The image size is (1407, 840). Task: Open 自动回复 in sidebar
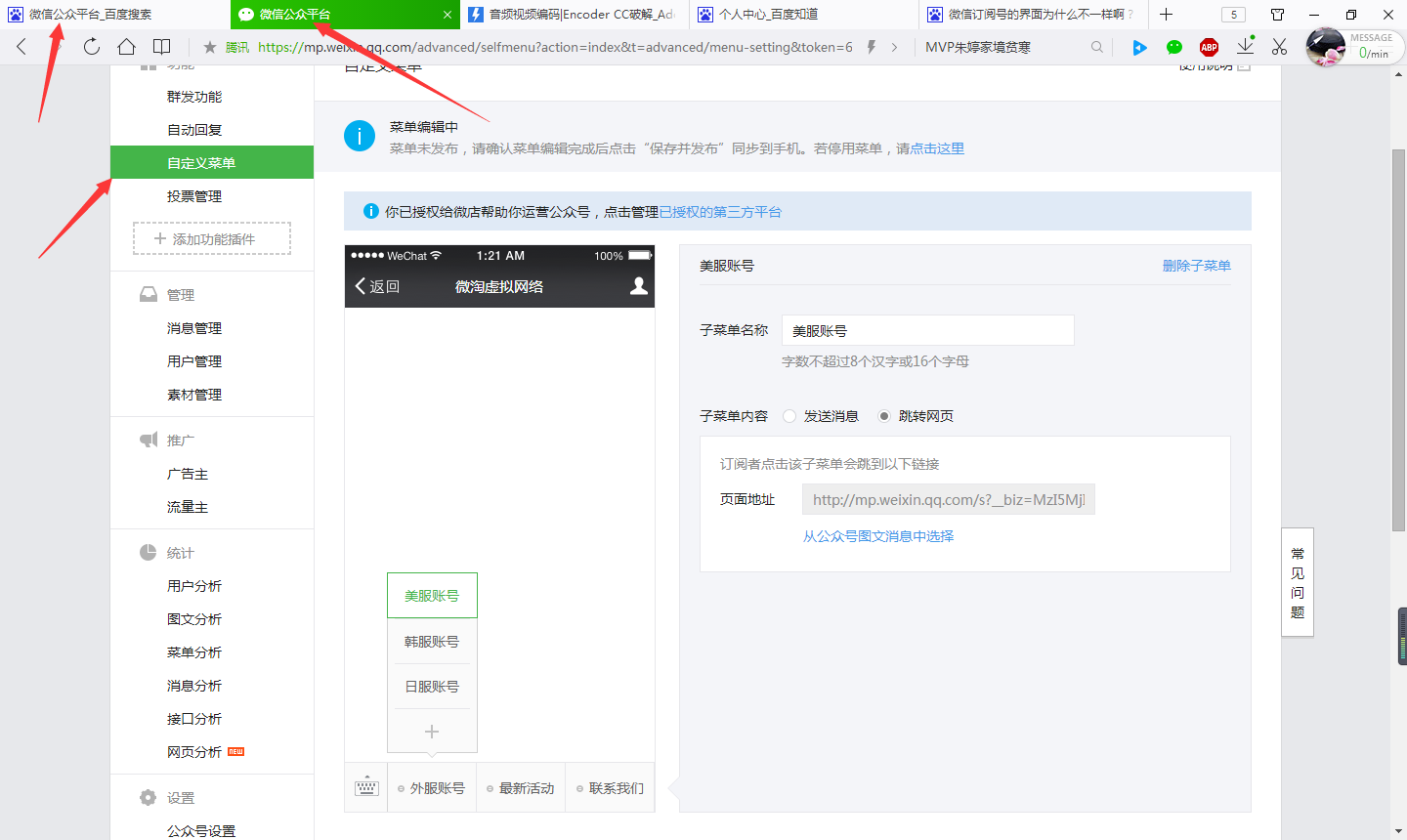click(x=194, y=130)
